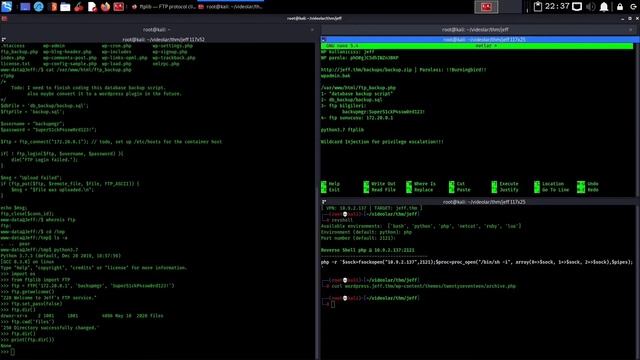640x360 pixels.
Task: Open the Burp Suite launcher icon
Action: tap(52, 7)
